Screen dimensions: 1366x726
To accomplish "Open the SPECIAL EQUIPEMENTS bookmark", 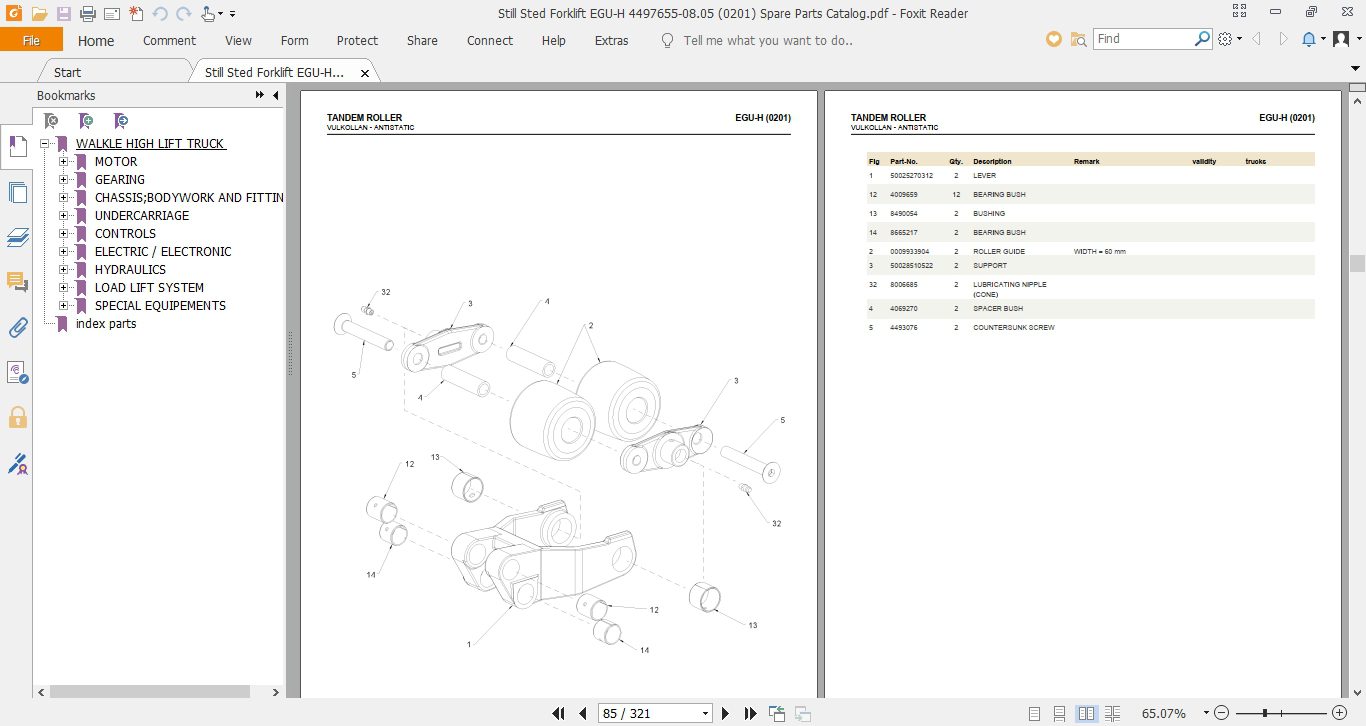I will point(160,306).
